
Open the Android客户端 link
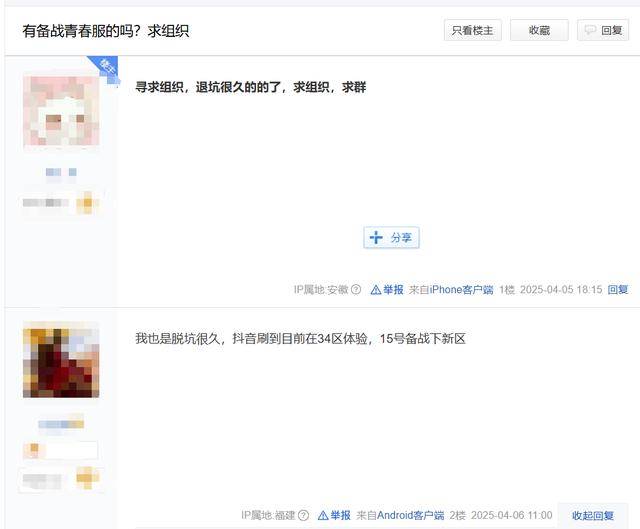410,516
